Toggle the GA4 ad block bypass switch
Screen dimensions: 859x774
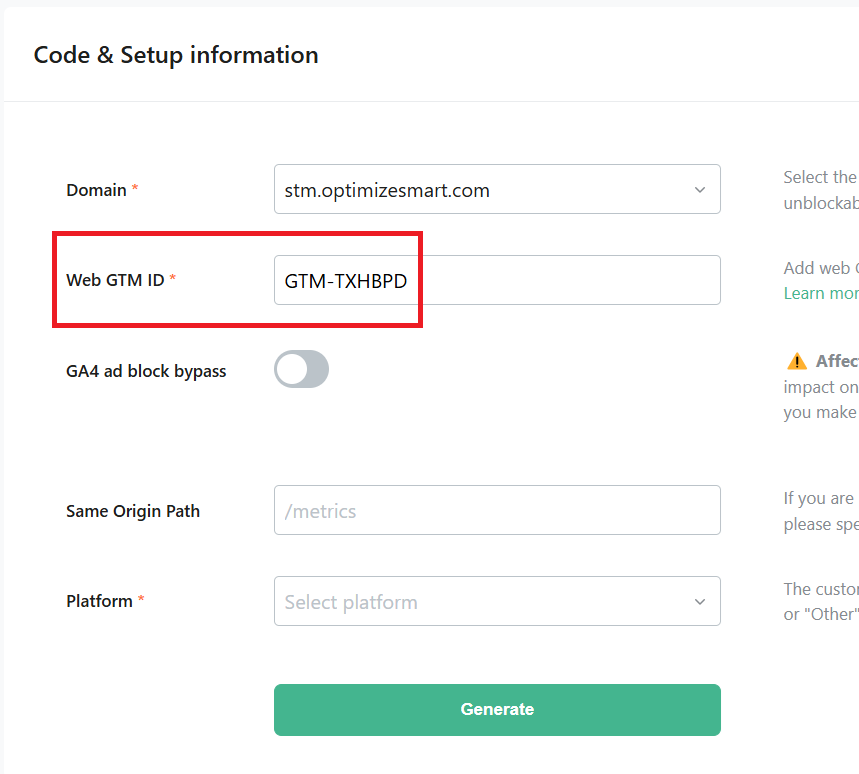point(301,369)
